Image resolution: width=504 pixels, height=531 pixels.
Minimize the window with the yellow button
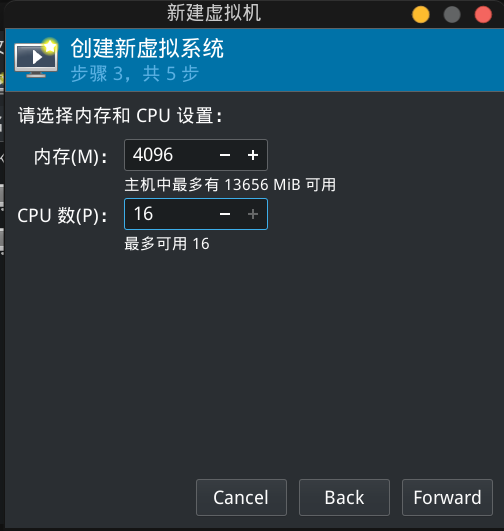click(421, 15)
